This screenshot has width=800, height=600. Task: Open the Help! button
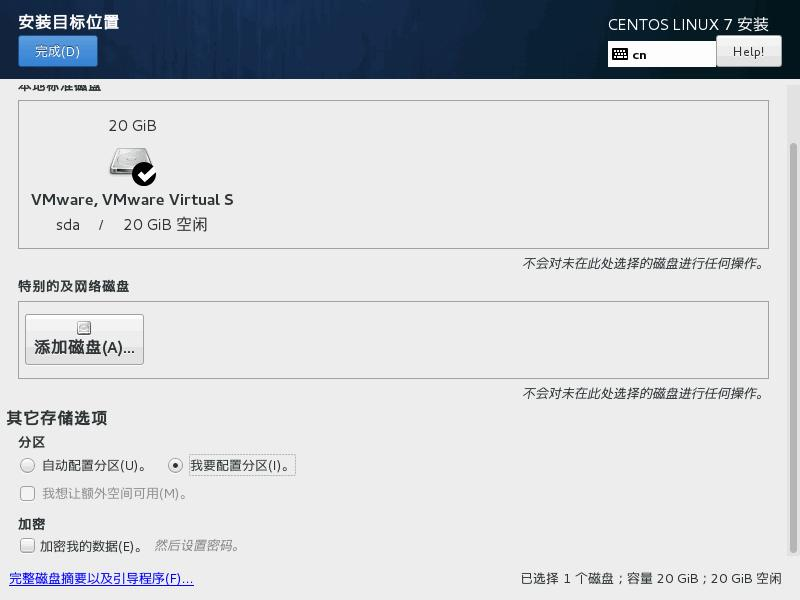[x=748, y=51]
